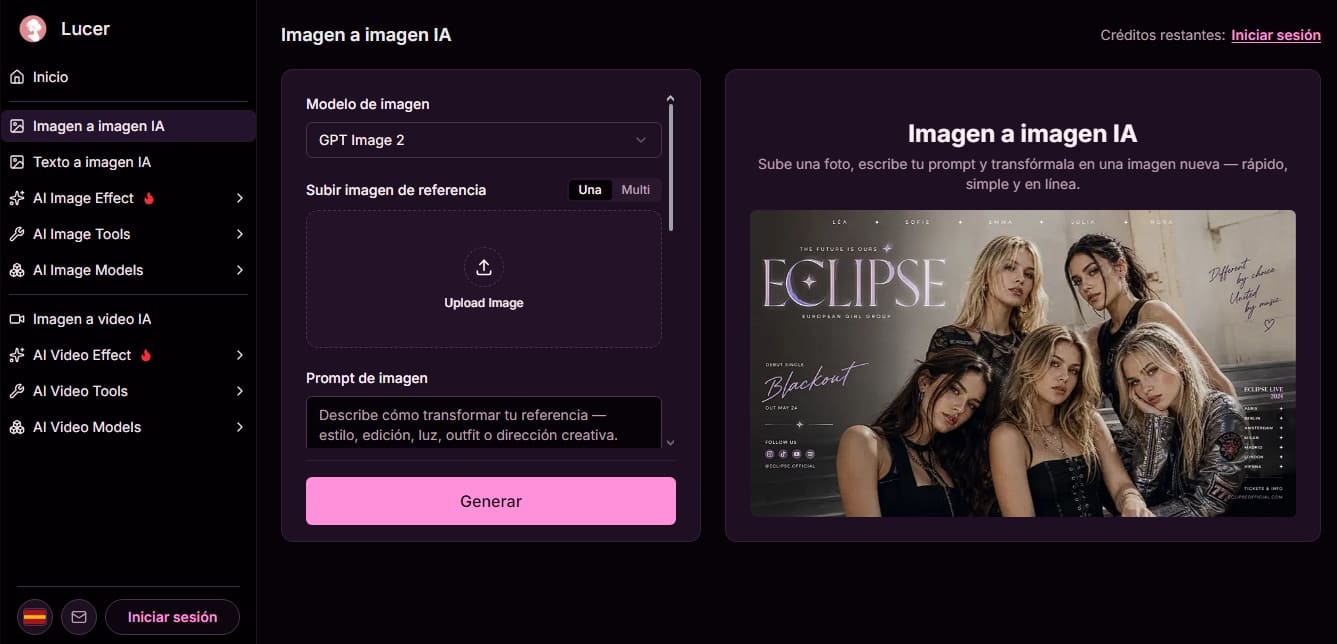Viewport: 1337px width, 644px height.
Task: Click the Imagen a imagen IA page title
Action: [366, 35]
